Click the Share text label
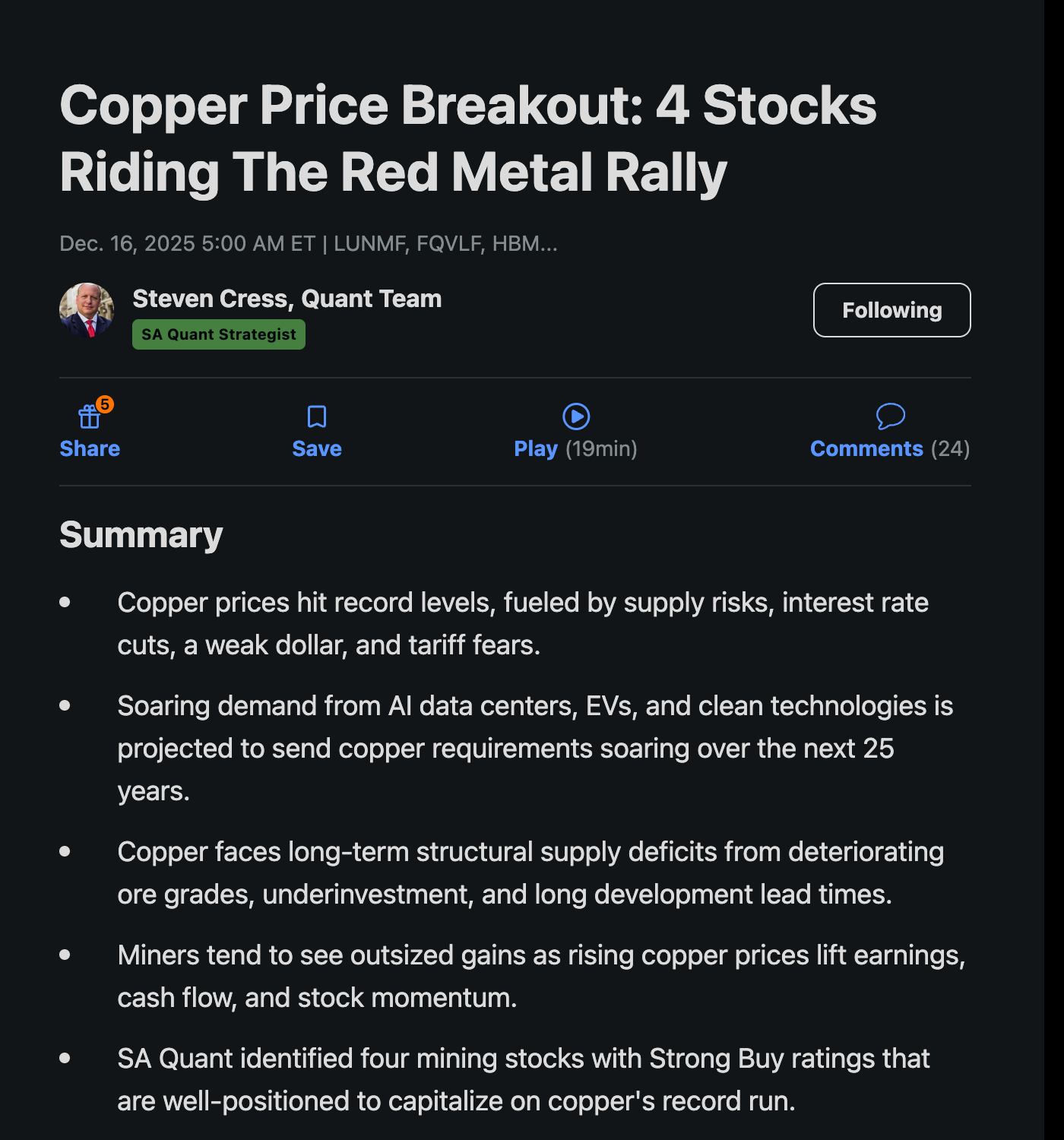Viewport: 1064px width, 1140px height. (89, 448)
